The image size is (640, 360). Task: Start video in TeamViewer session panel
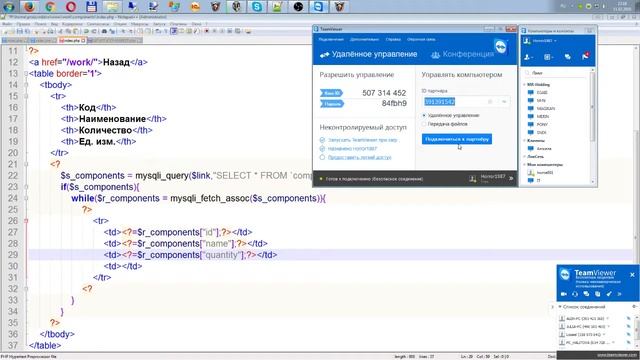pyautogui.click(x=564, y=294)
